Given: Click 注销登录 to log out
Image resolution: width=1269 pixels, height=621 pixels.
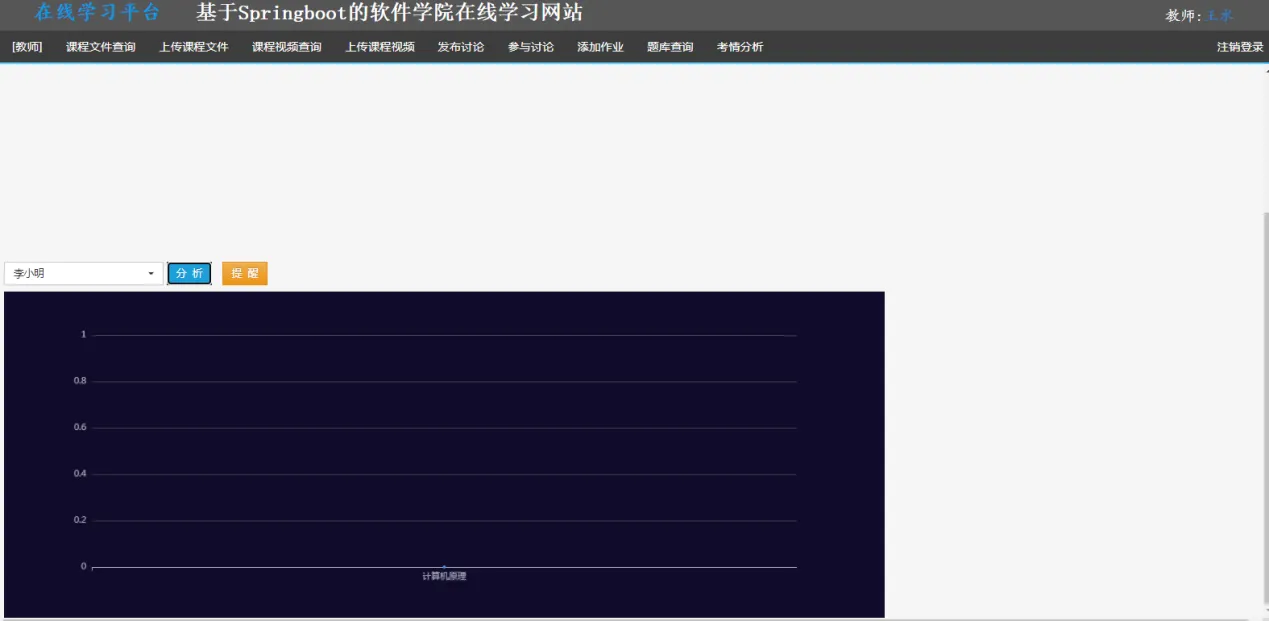Looking at the screenshot, I should click(x=1240, y=47).
